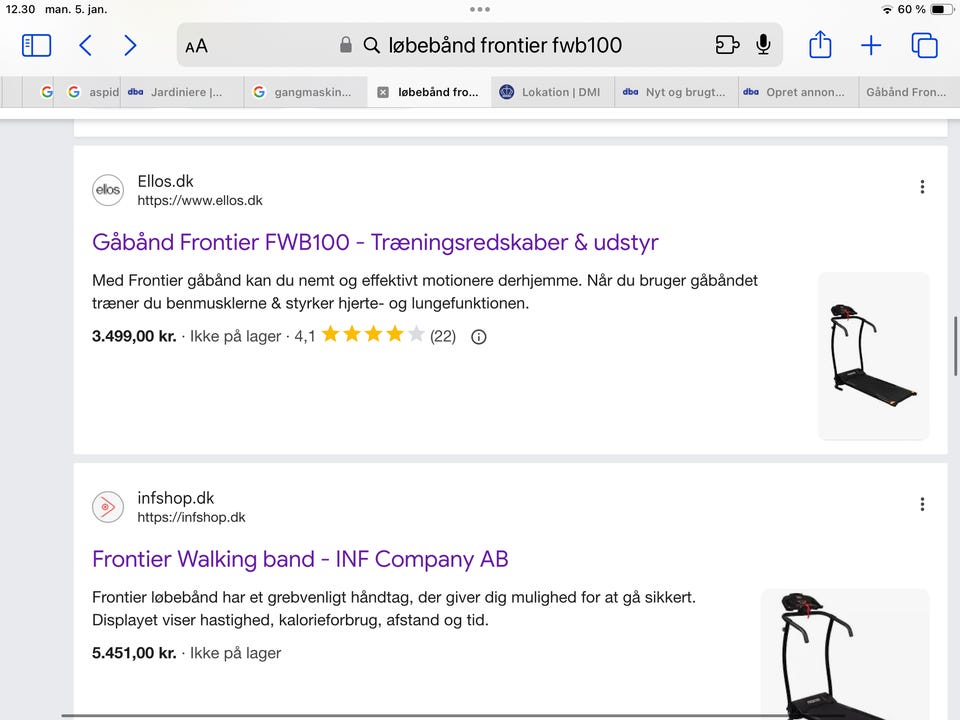
Task: Click the address bar search field
Action: click(479, 45)
